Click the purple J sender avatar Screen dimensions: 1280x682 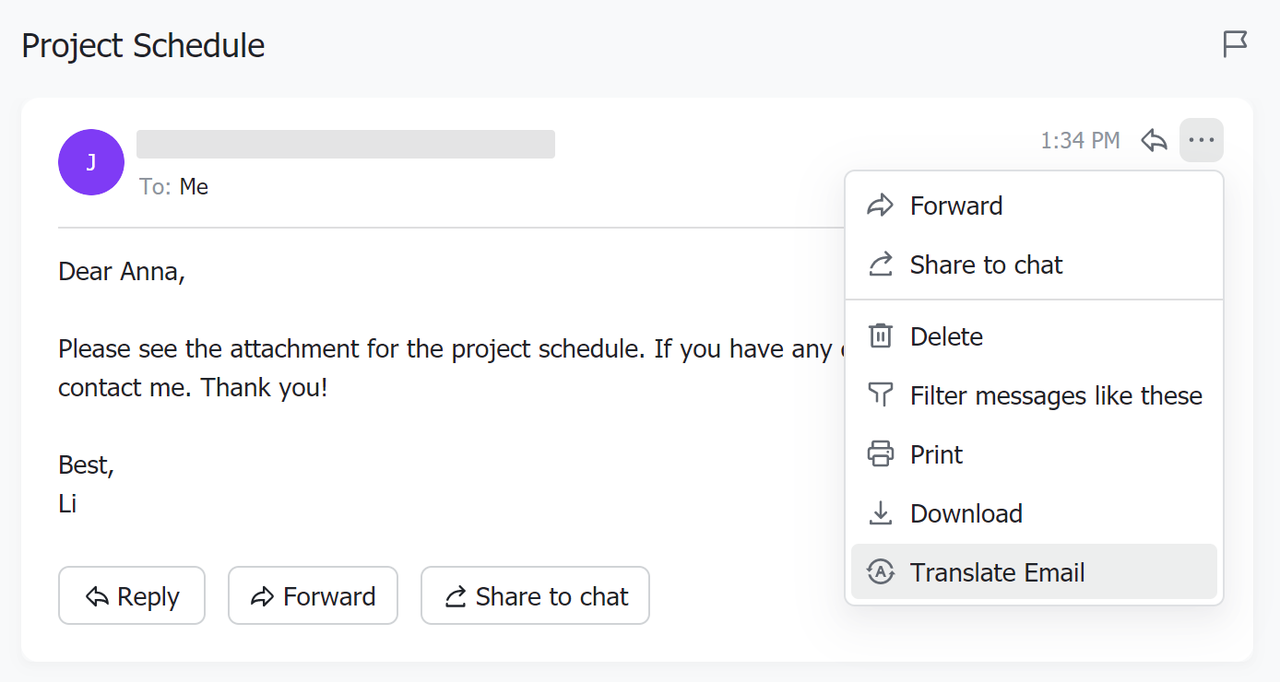point(91,162)
